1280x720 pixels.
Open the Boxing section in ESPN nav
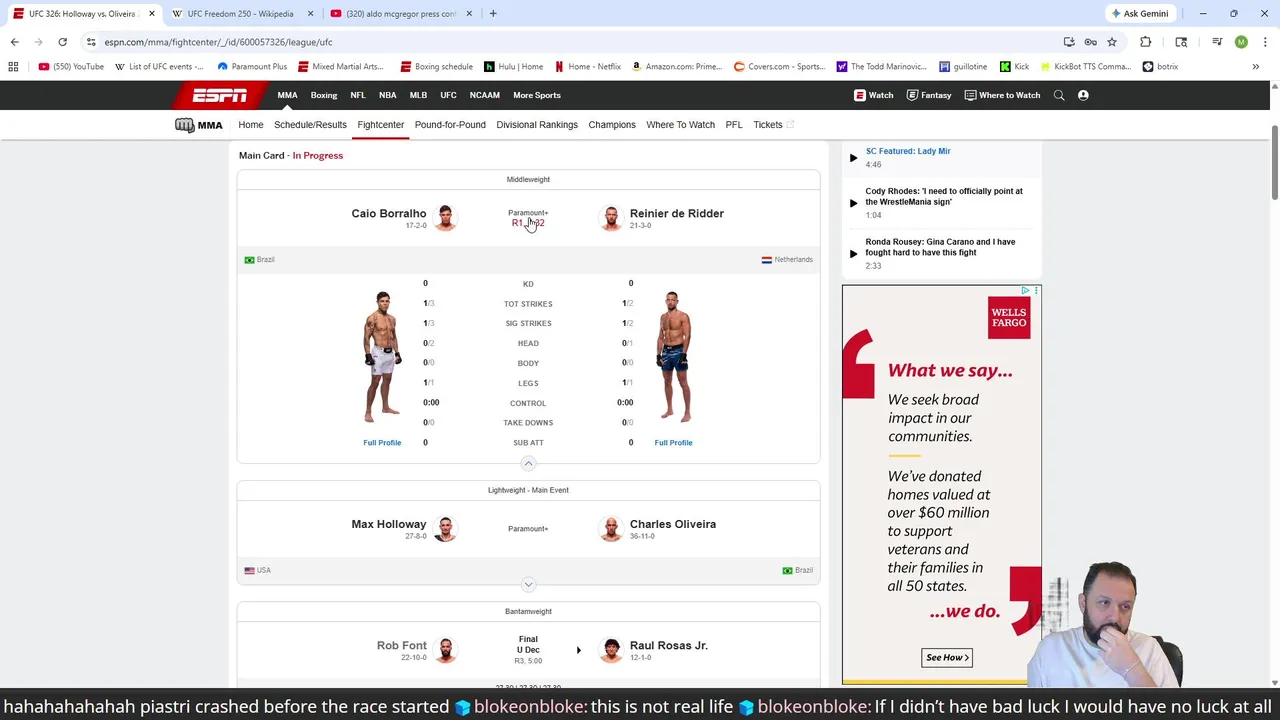point(324,95)
